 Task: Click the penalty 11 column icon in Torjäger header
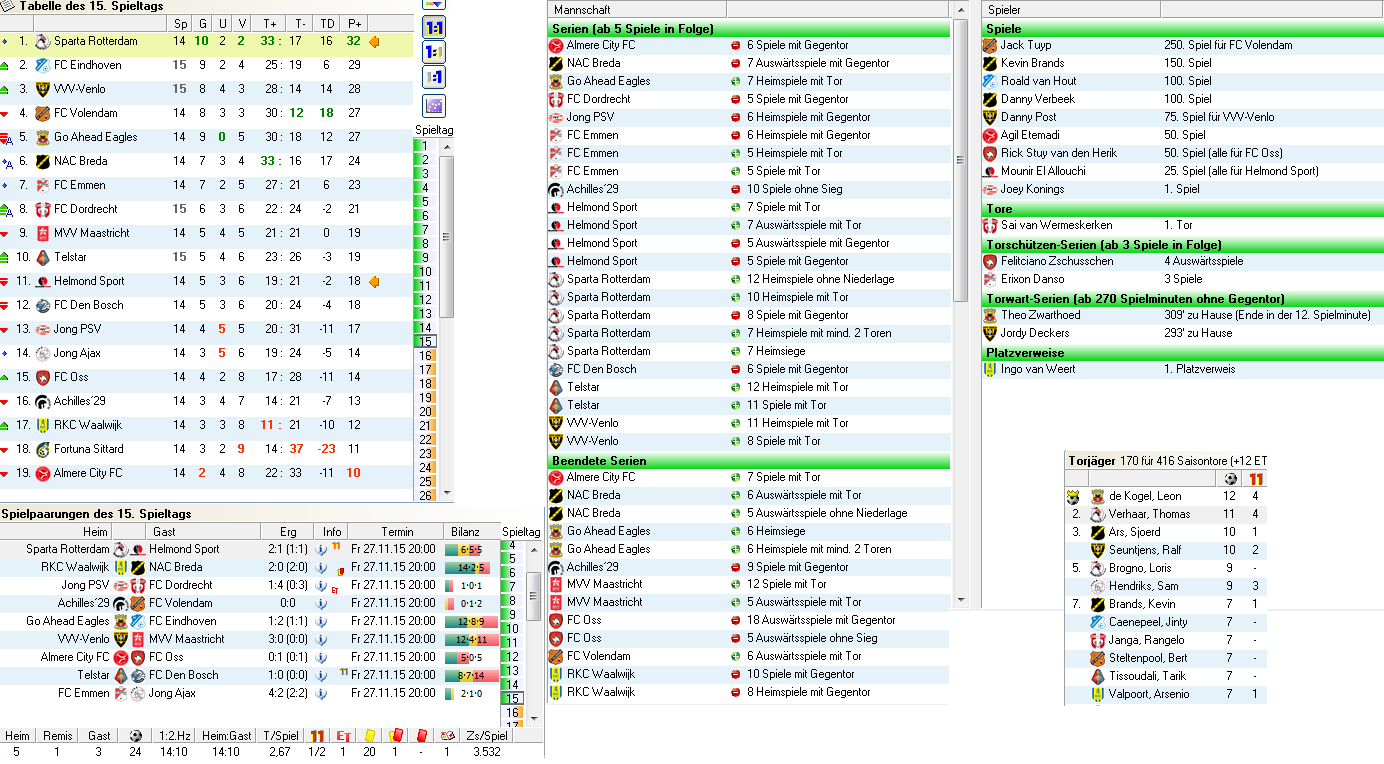pos(1255,478)
